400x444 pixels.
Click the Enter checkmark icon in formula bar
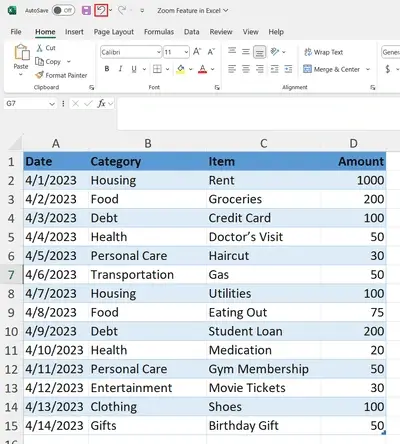pyautogui.click(x=88, y=104)
